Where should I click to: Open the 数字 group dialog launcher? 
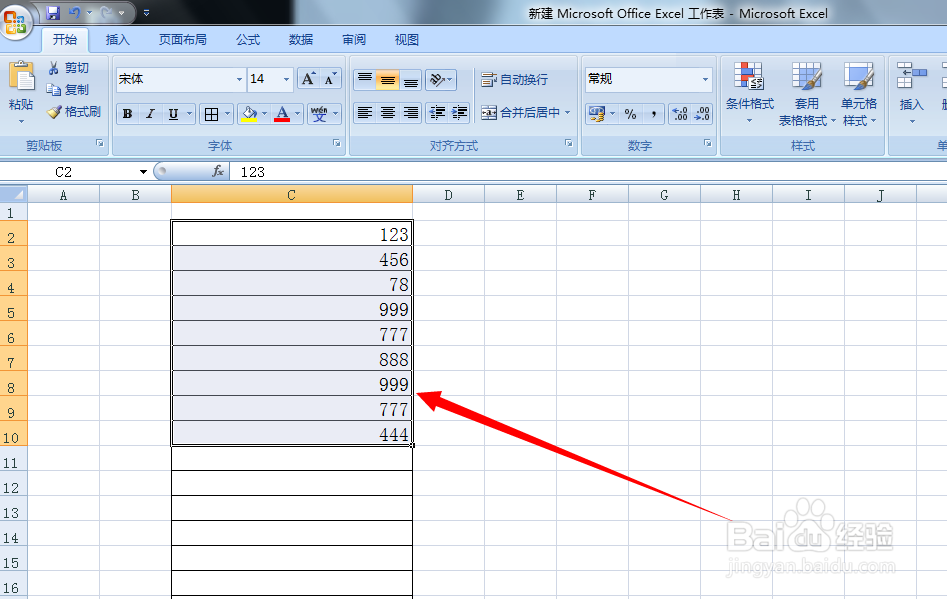pyautogui.click(x=707, y=144)
